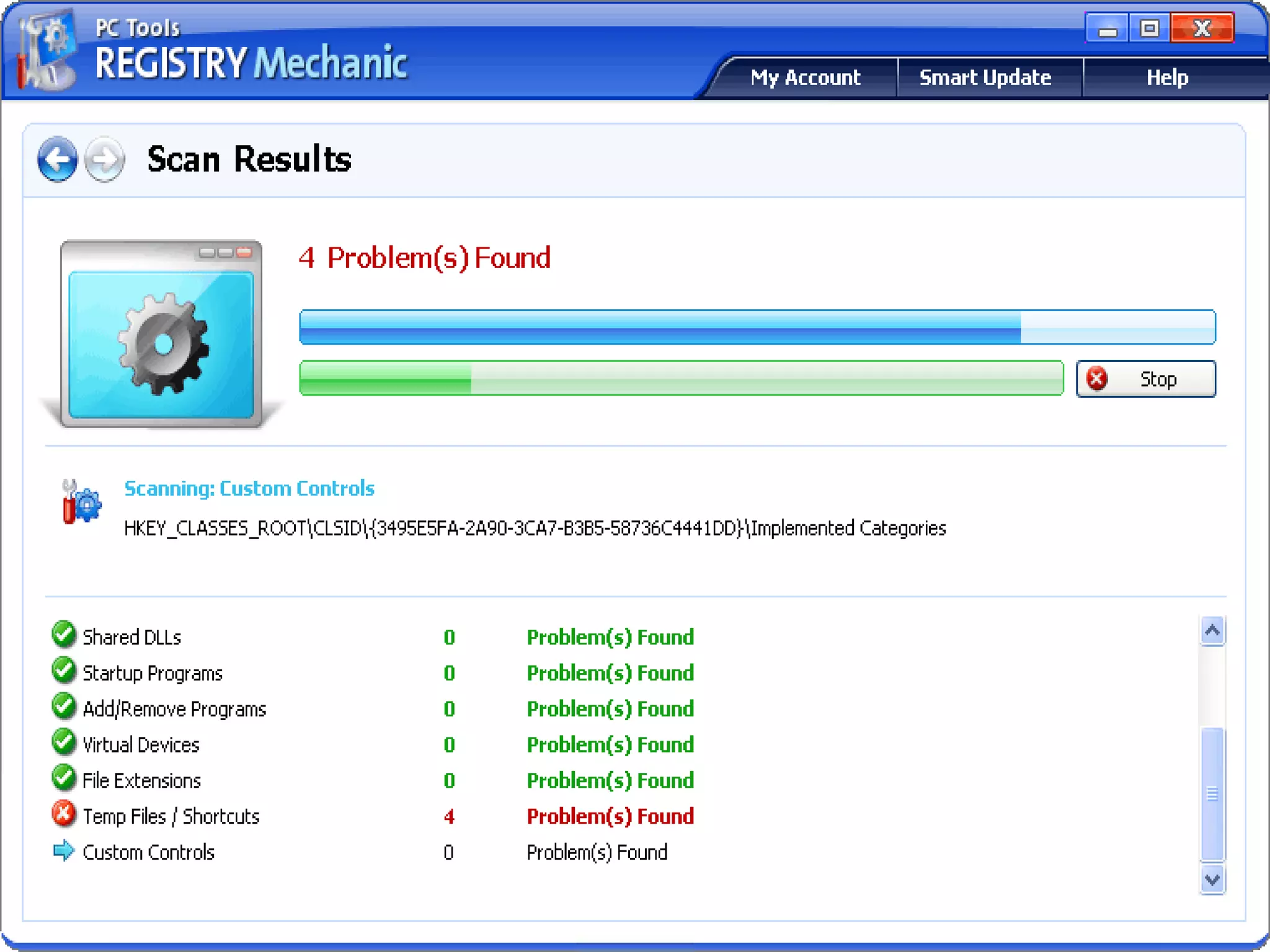Click the green section progress bar
Viewport: 1270px width, 952px height.
point(681,377)
